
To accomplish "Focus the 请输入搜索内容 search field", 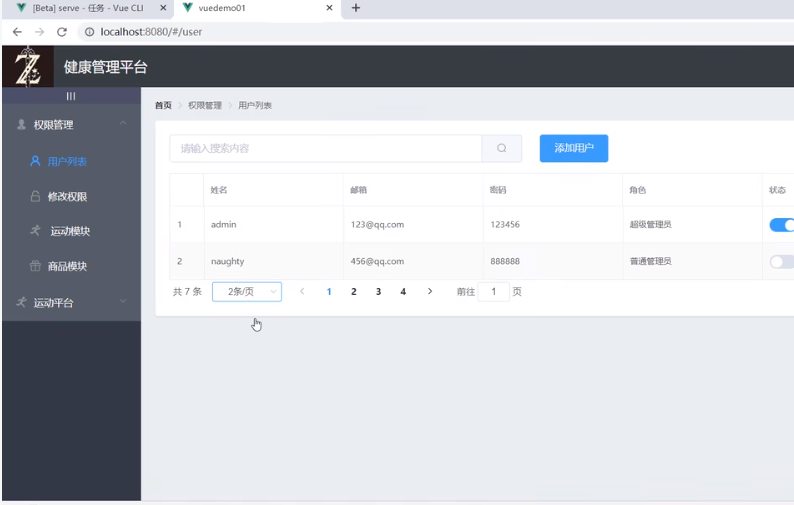I will pos(326,148).
